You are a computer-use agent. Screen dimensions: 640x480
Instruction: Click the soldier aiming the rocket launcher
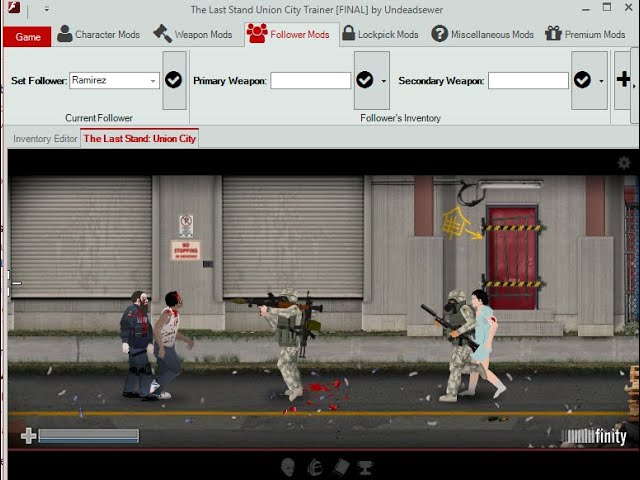287,344
